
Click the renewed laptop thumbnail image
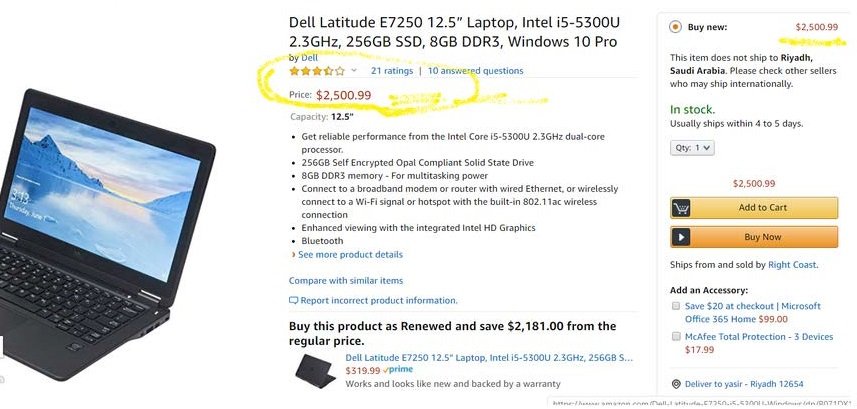click(x=315, y=370)
